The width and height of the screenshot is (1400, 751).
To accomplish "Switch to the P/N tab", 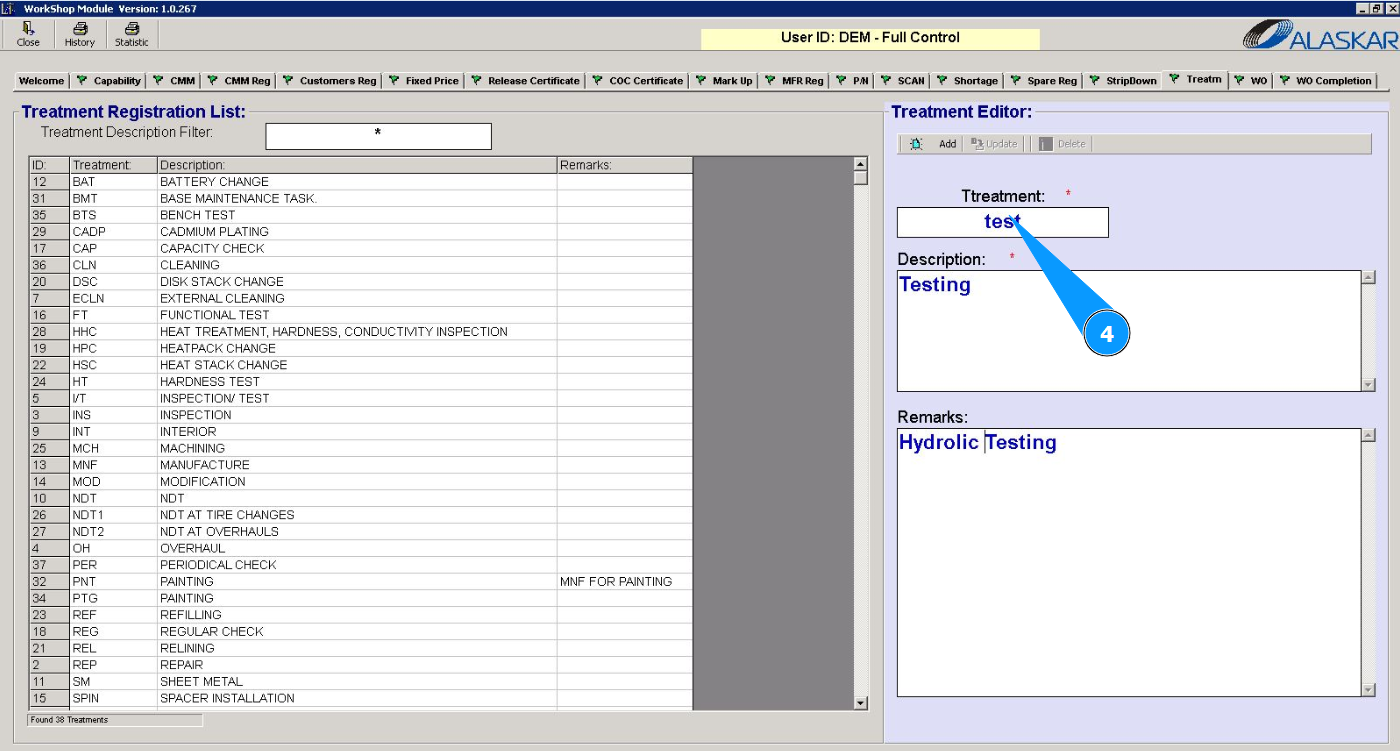I will pyautogui.click(x=852, y=81).
